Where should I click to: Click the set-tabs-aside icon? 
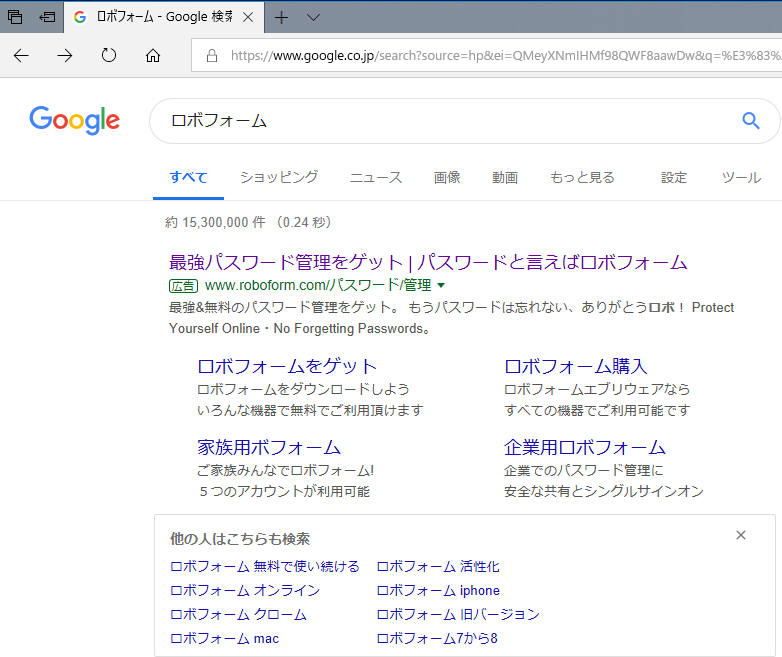click(x=47, y=18)
